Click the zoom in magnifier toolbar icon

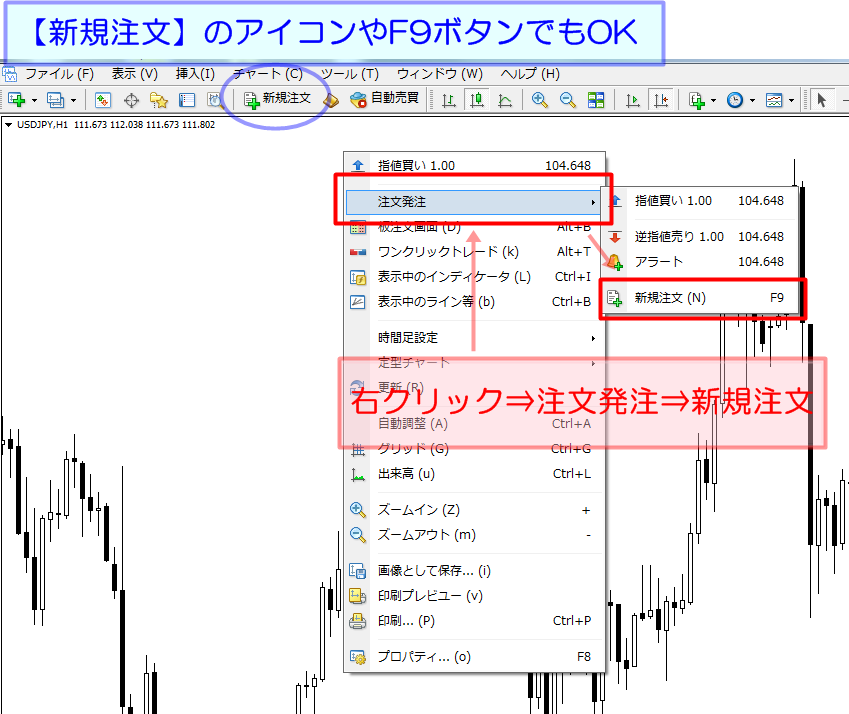click(539, 100)
